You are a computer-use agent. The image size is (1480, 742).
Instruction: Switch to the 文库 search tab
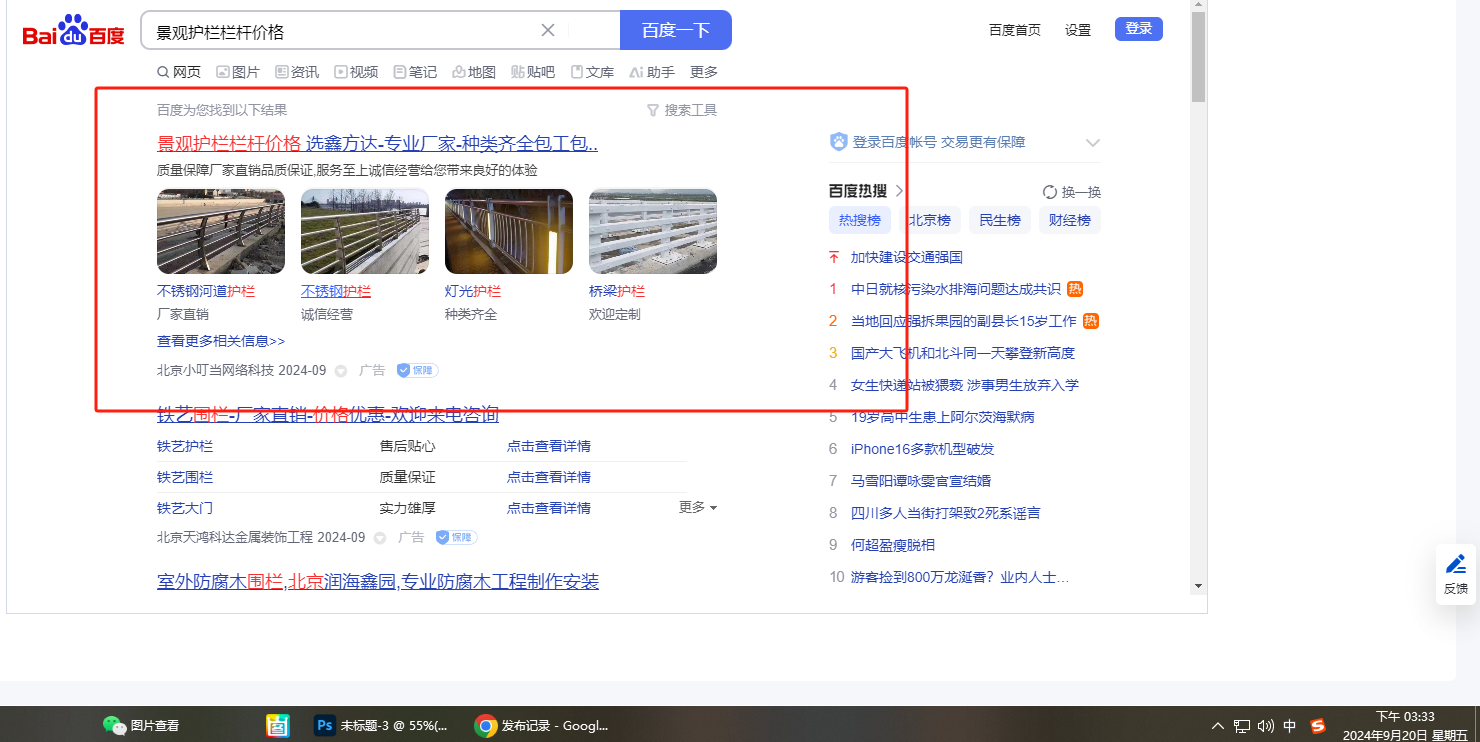[592, 72]
